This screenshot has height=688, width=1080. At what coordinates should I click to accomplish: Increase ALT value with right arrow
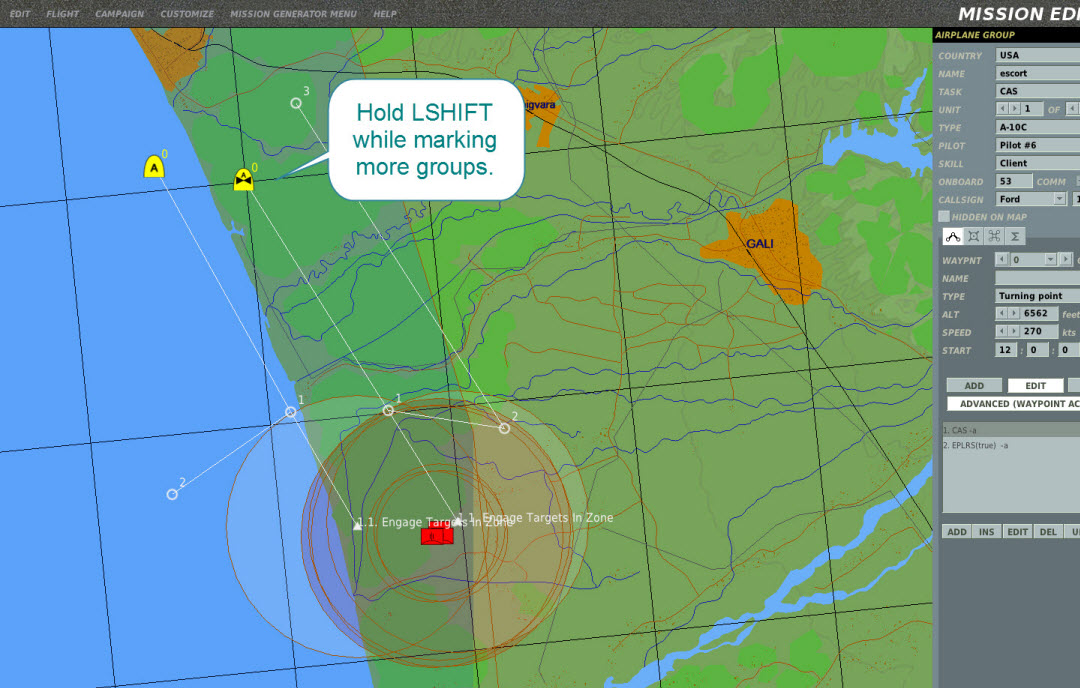pyautogui.click(x=1014, y=313)
